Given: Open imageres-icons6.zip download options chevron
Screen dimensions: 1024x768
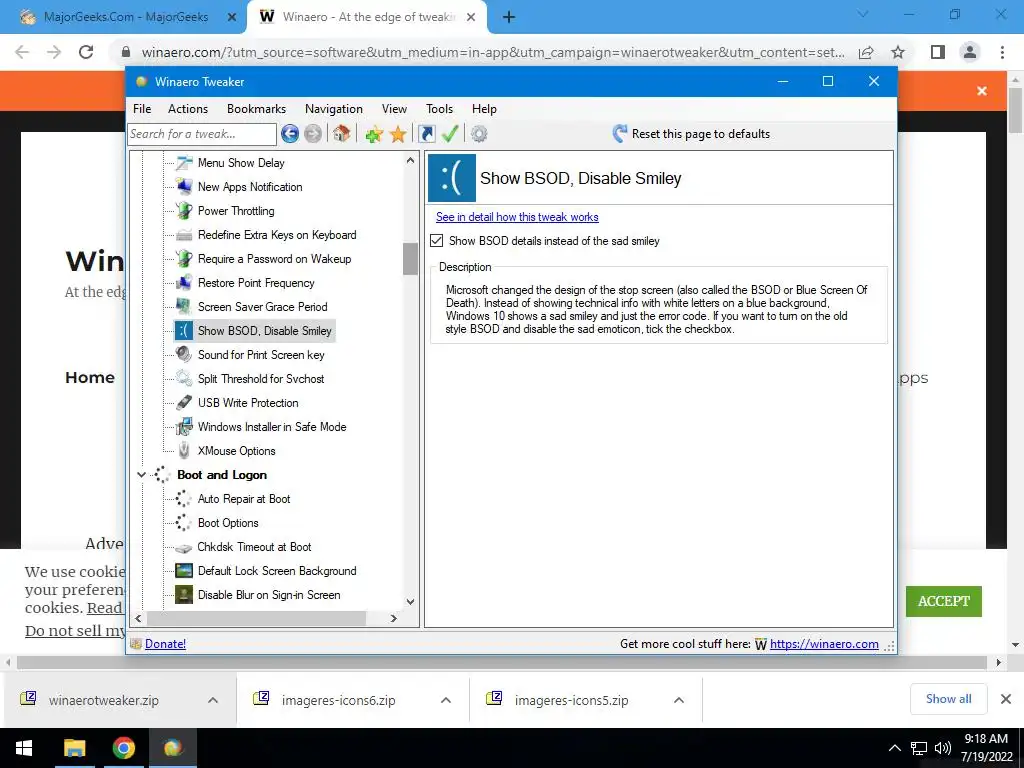Looking at the screenshot, I should pos(446,700).
